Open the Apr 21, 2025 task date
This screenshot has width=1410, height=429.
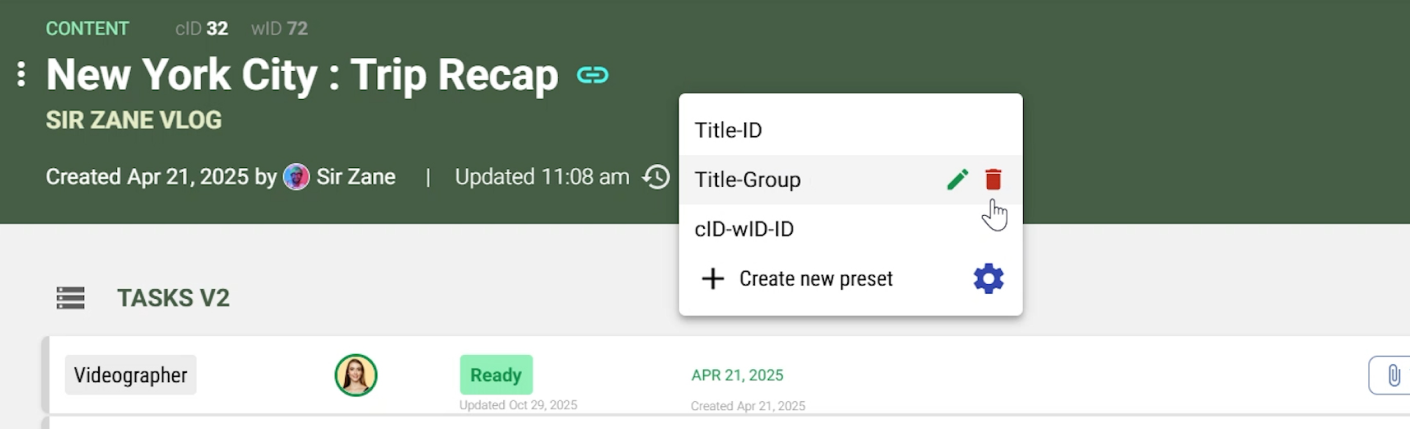pos(737,376)
